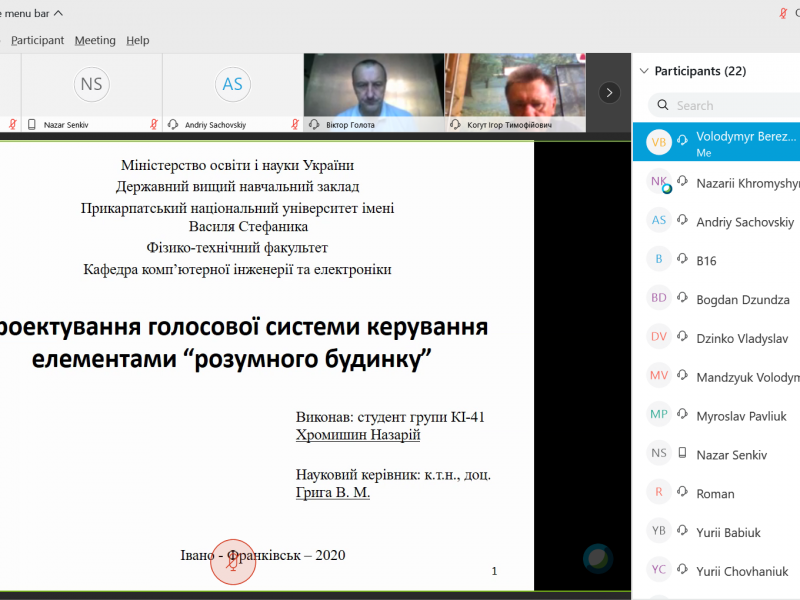This screenshot has height=600, width=800.
Task: Click the NS avatar in video strip
Action: click(x=91, y=84)
